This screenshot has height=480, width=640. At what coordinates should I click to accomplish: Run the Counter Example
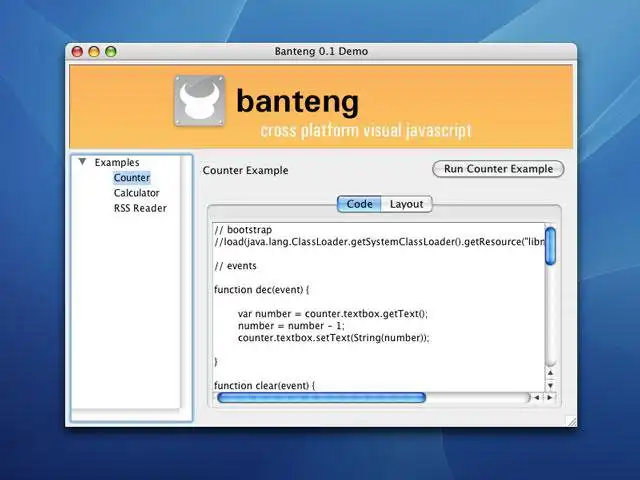pyautogui.click(x=498, y=169)
